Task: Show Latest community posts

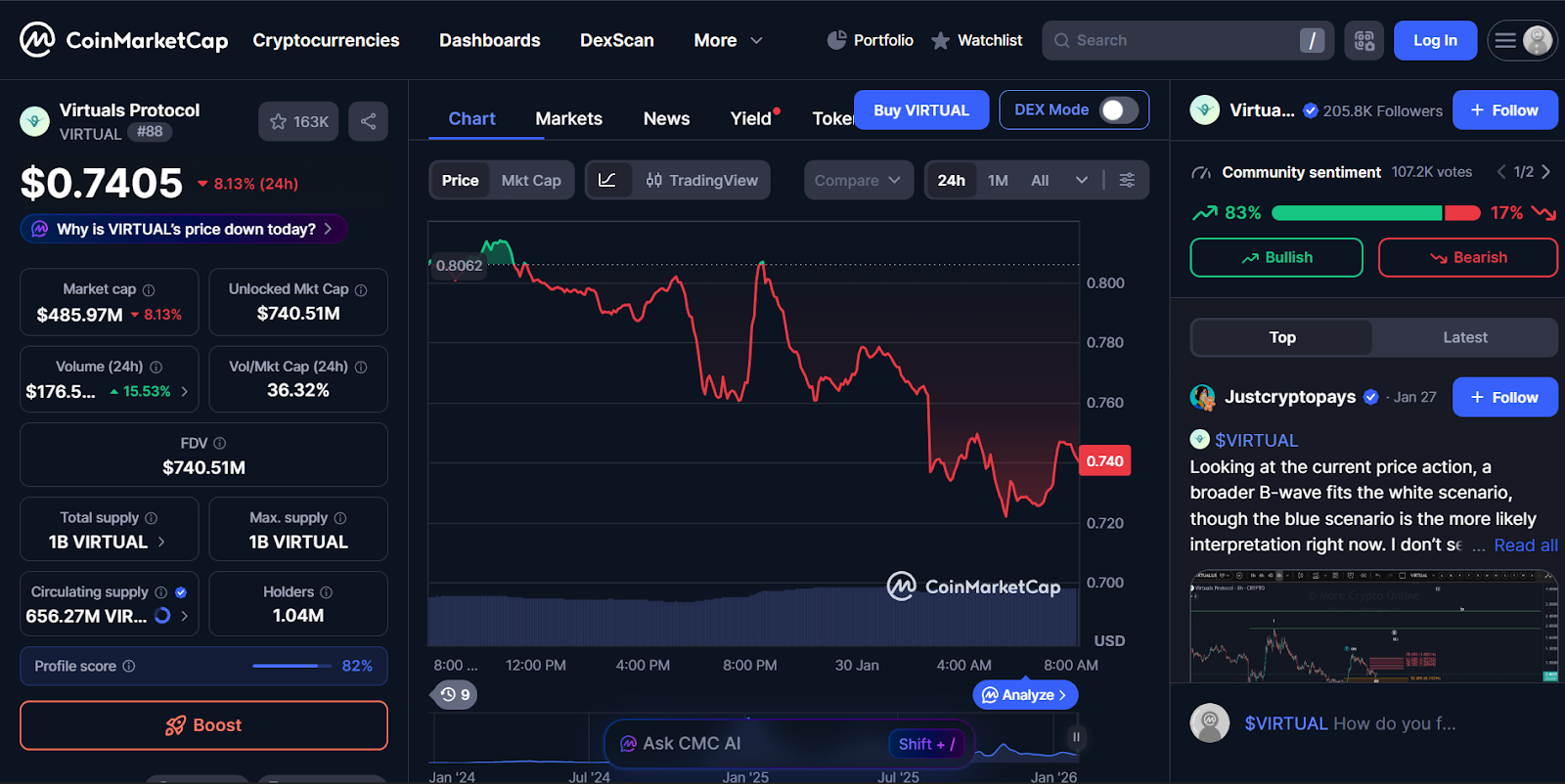Action: [x=1464, y=337]
